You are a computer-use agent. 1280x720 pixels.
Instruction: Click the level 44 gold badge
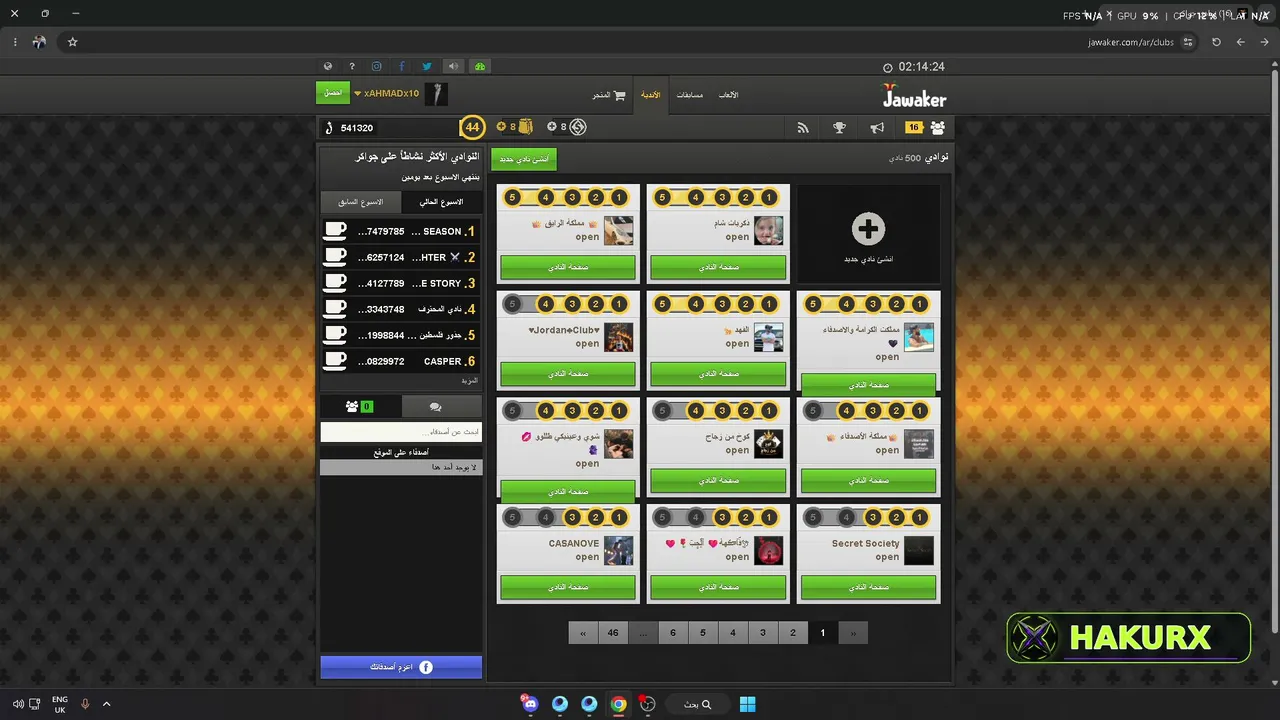472,127
